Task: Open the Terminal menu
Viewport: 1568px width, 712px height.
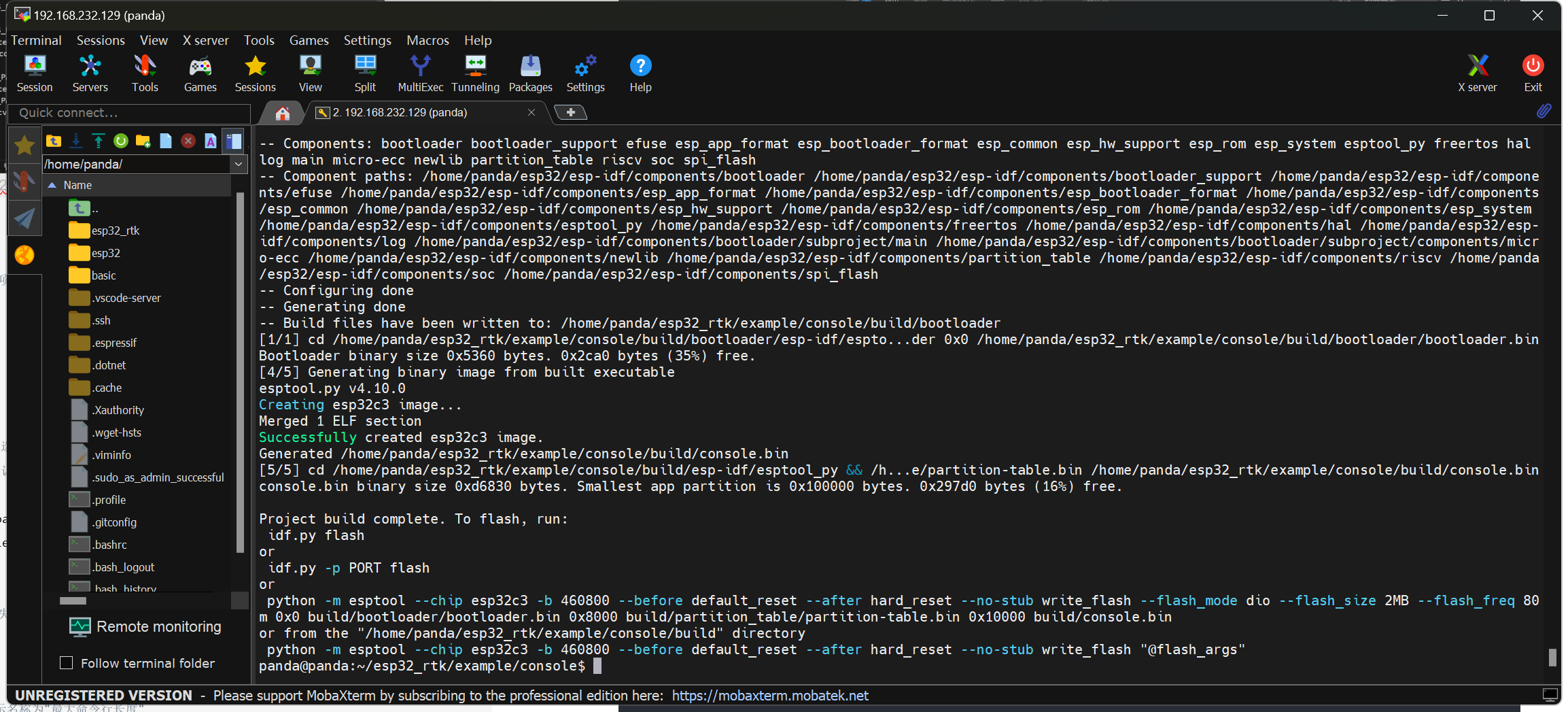Action: click(36, 40)
